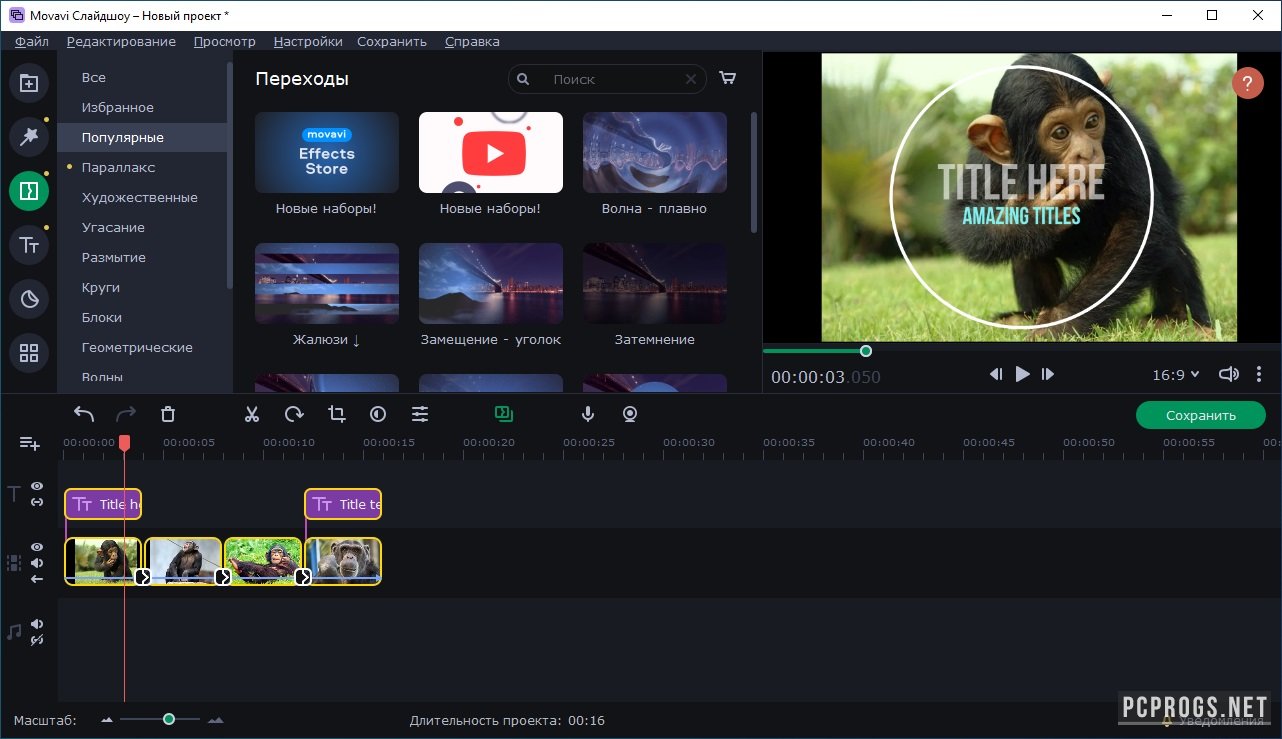Click the undo arrow in timeline toolbar
The image size is (1282, 739).
(x=84, y=414)
